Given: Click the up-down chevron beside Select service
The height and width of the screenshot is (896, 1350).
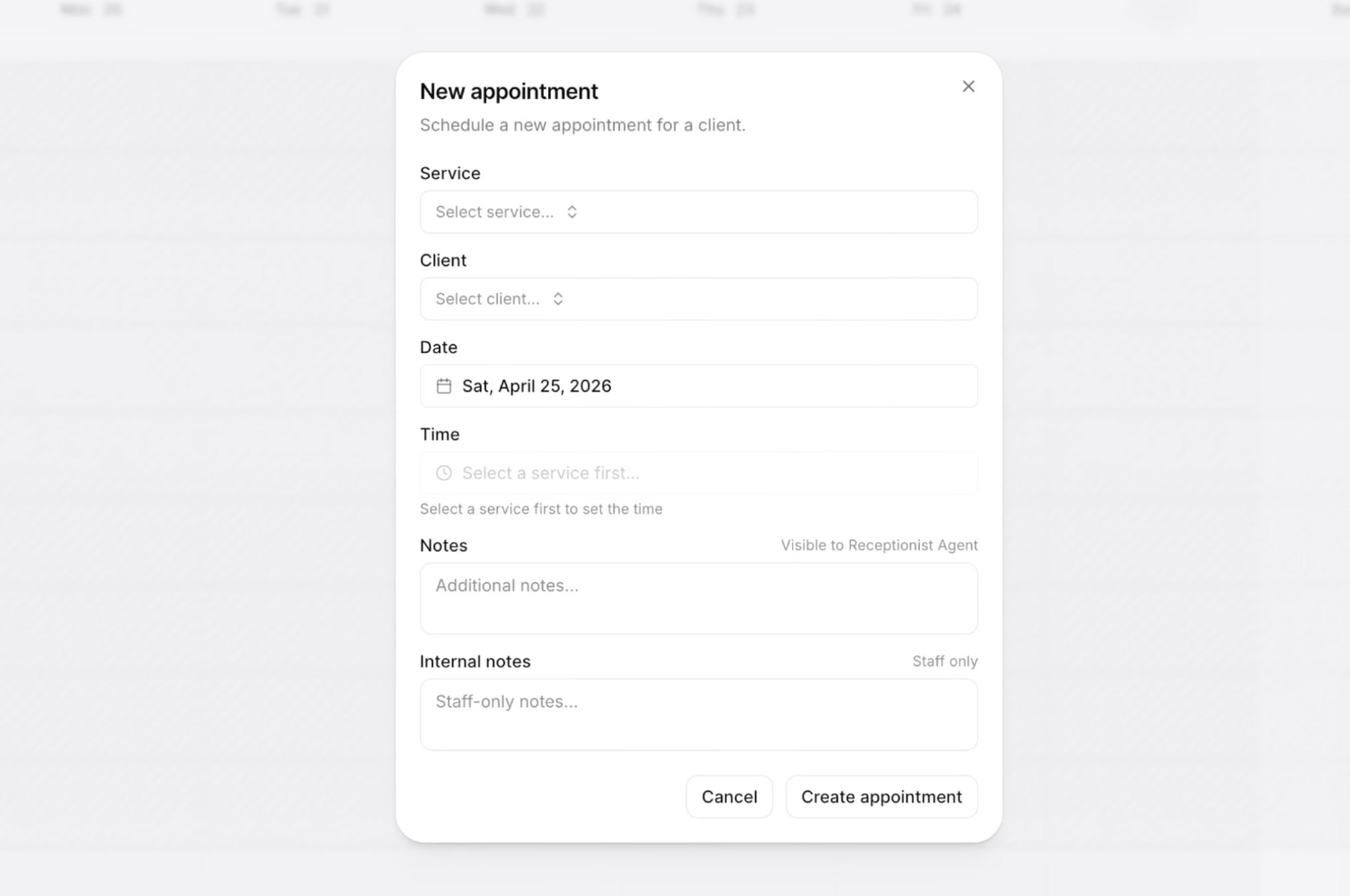Looking at the screenshot, I should pyautogui.click(x=572, y=212).
